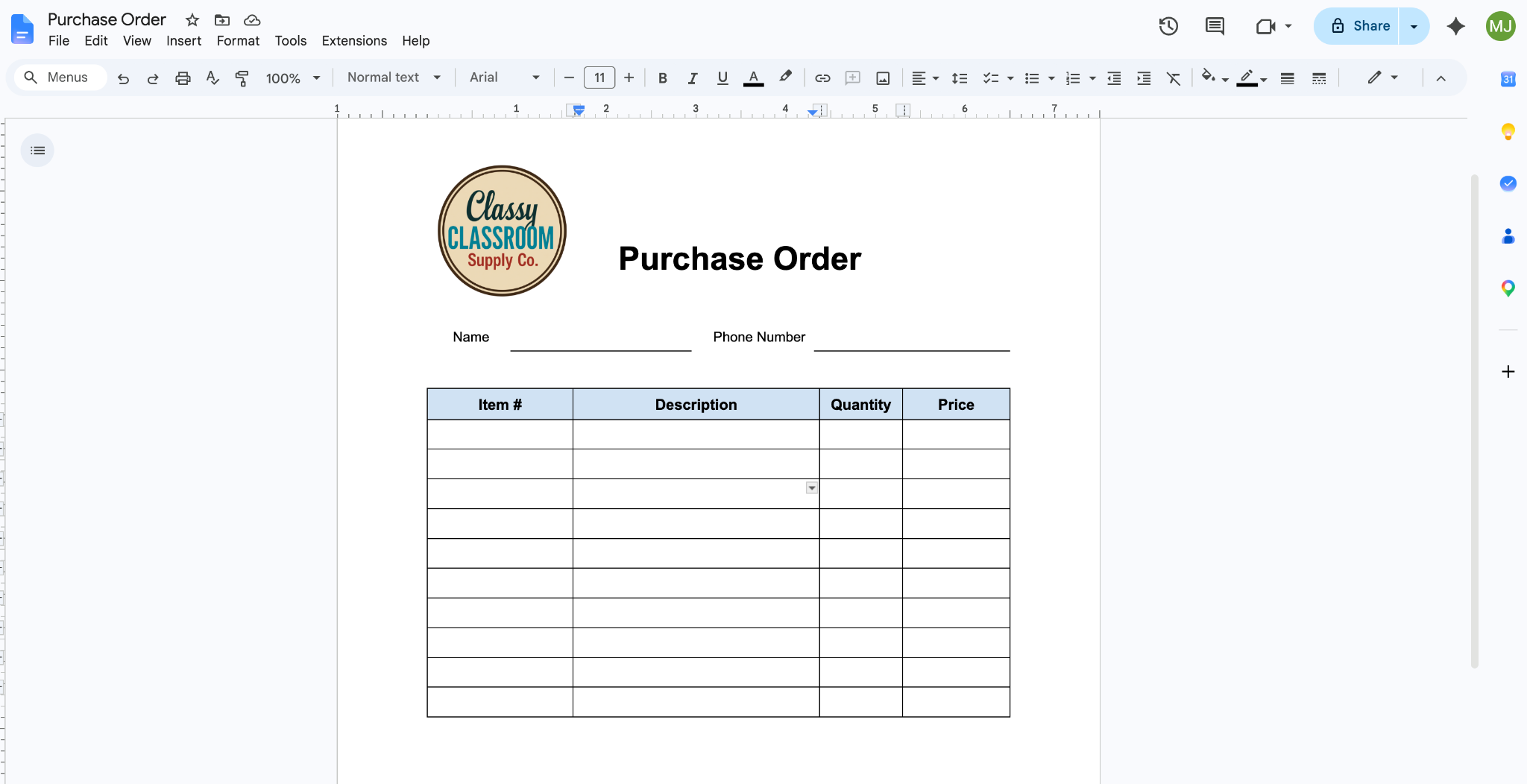
Task: Open Google Calendar side panel
Action: 1508,79
